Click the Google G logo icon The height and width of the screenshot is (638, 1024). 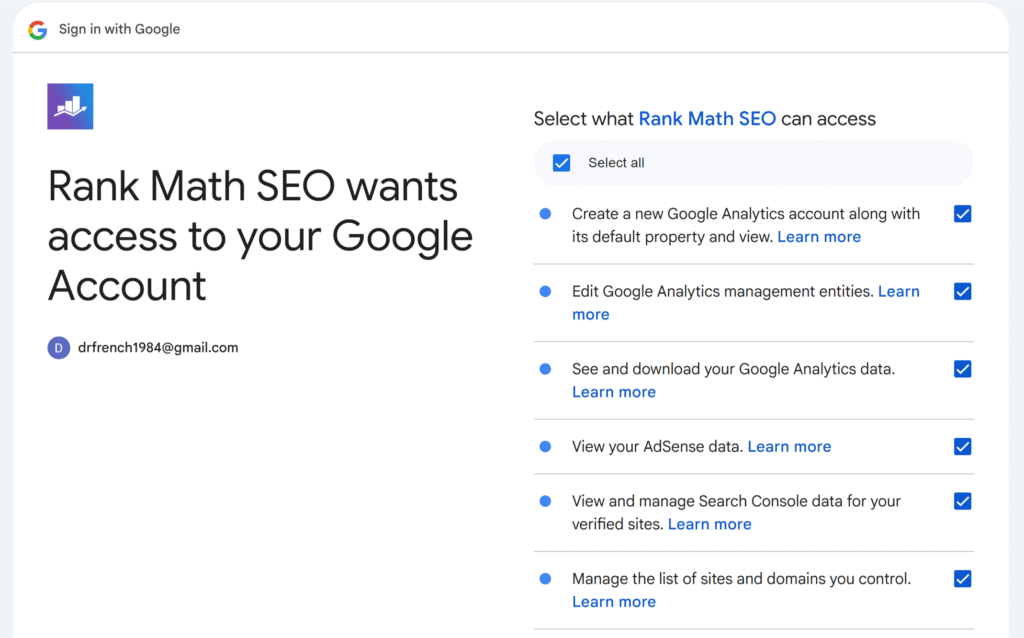point(38,29)
